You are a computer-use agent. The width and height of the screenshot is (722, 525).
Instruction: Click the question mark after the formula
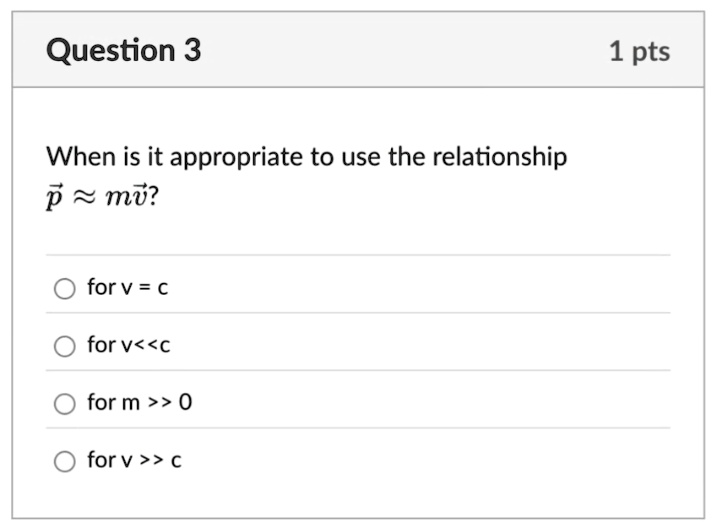point(153,197)
